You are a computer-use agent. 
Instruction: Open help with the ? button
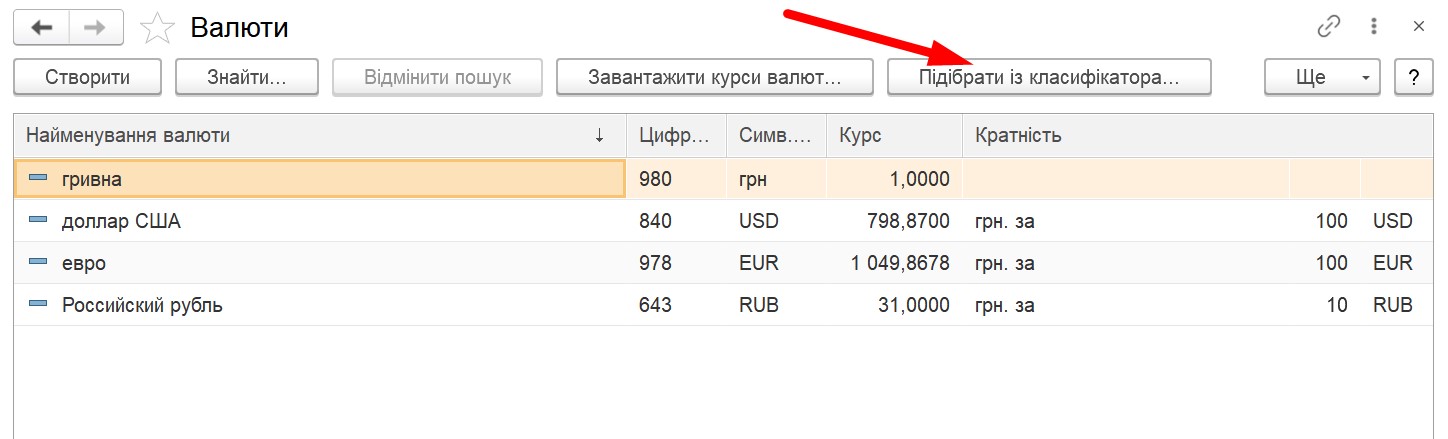pos(1414,77)
